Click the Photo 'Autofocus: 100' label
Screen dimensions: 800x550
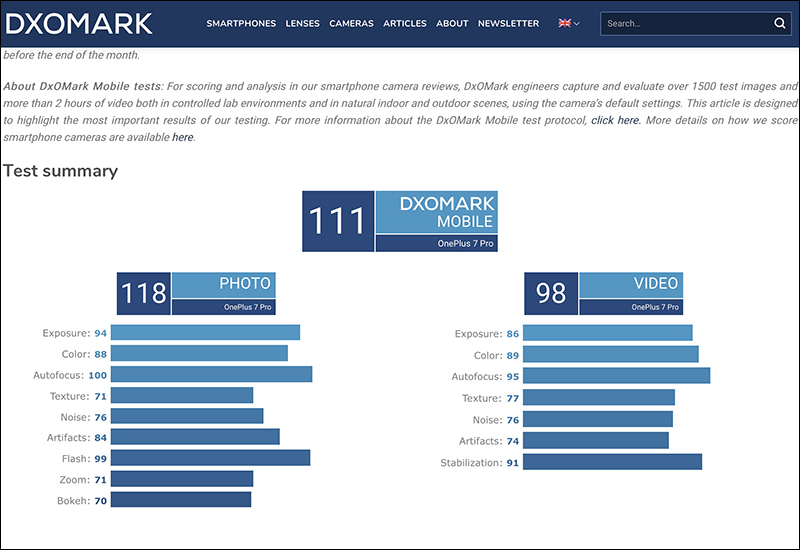[70, 375]
